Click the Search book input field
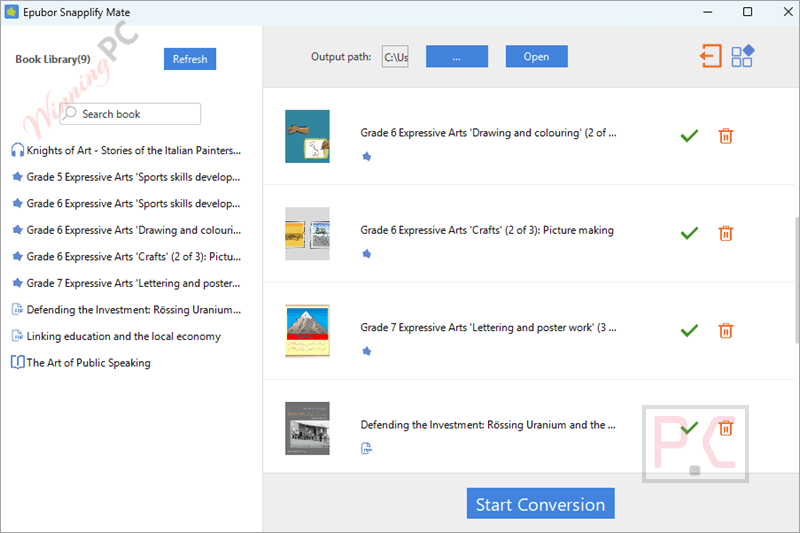Image resolution: width=800 pixels, height=533 pixels. click(x=131, y=114)
